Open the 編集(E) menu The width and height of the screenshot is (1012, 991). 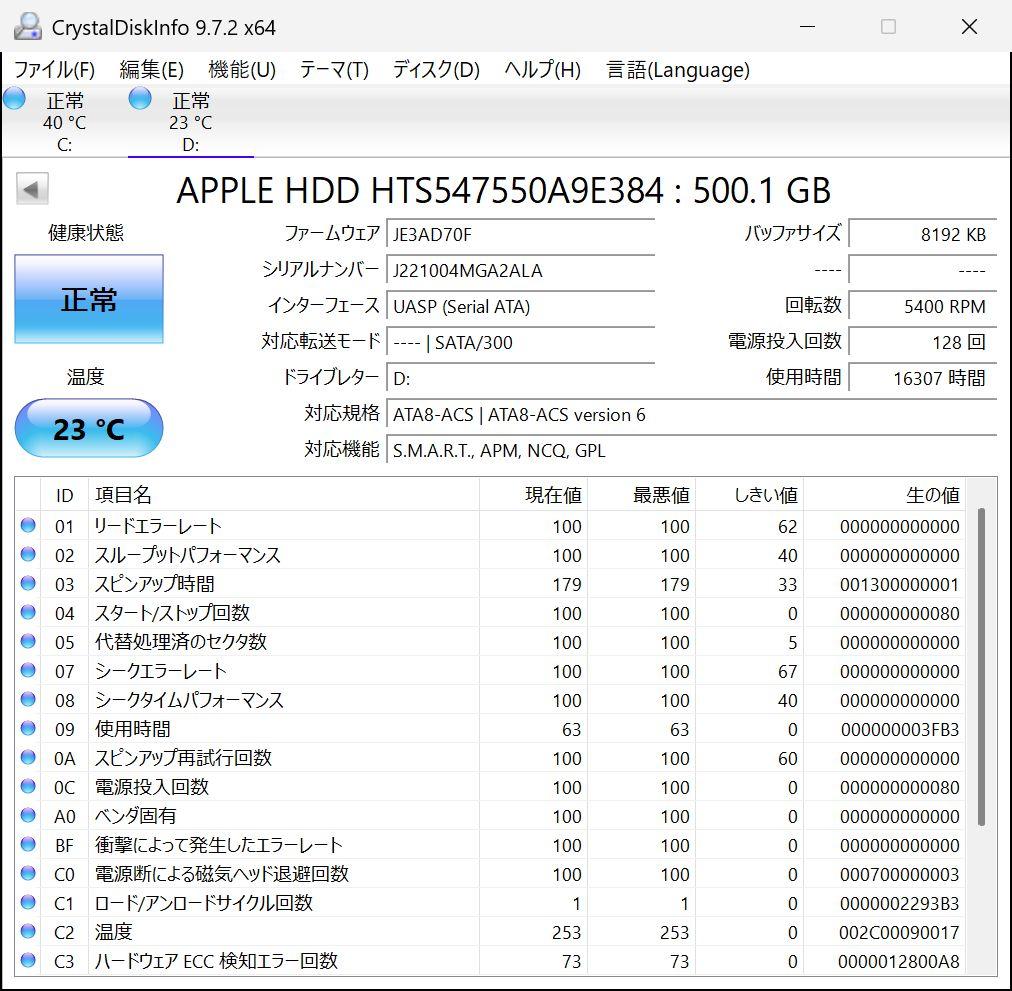coord(152,69)
